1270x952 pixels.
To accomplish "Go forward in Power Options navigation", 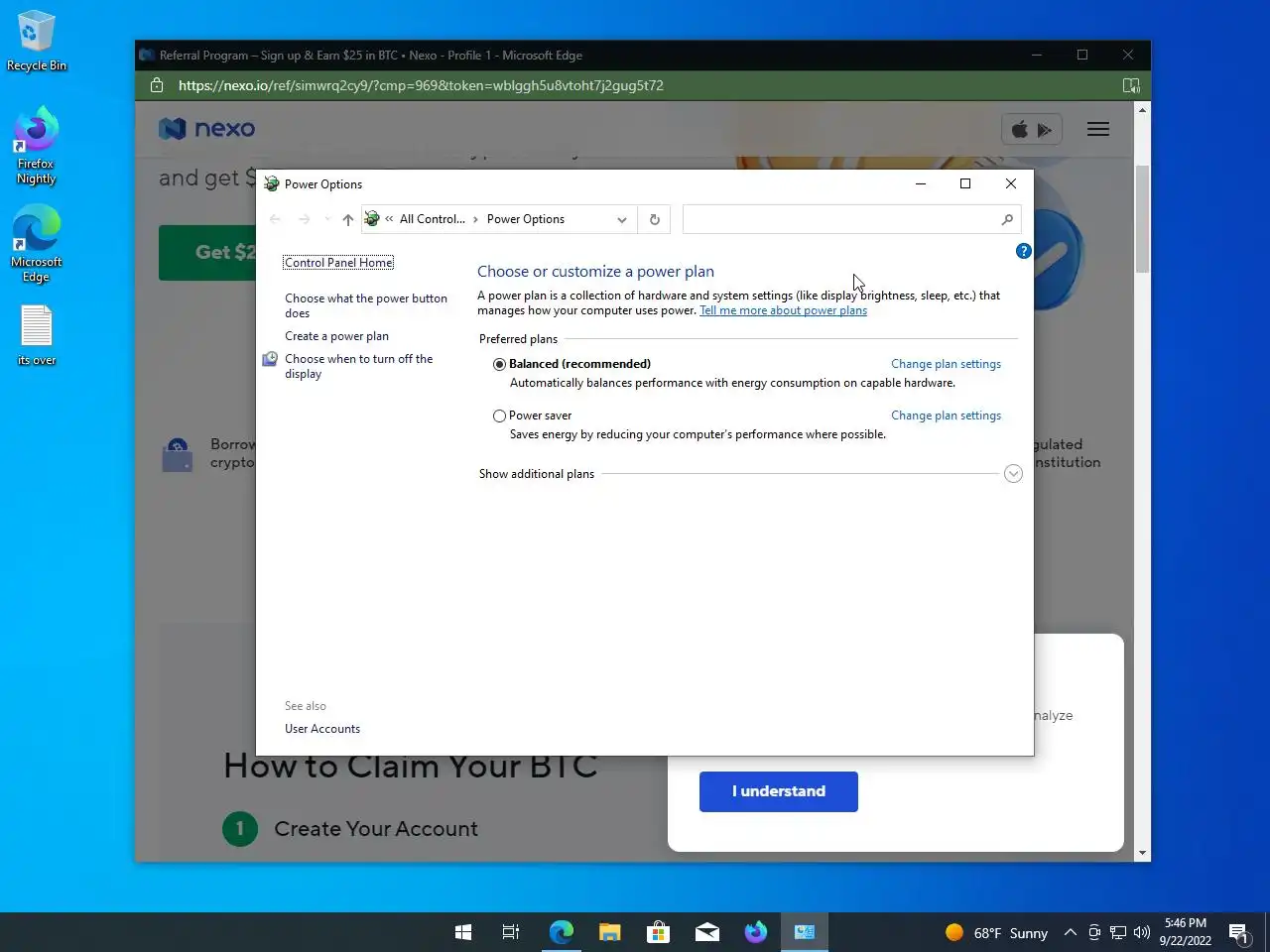I will click(x=305, y=219).
